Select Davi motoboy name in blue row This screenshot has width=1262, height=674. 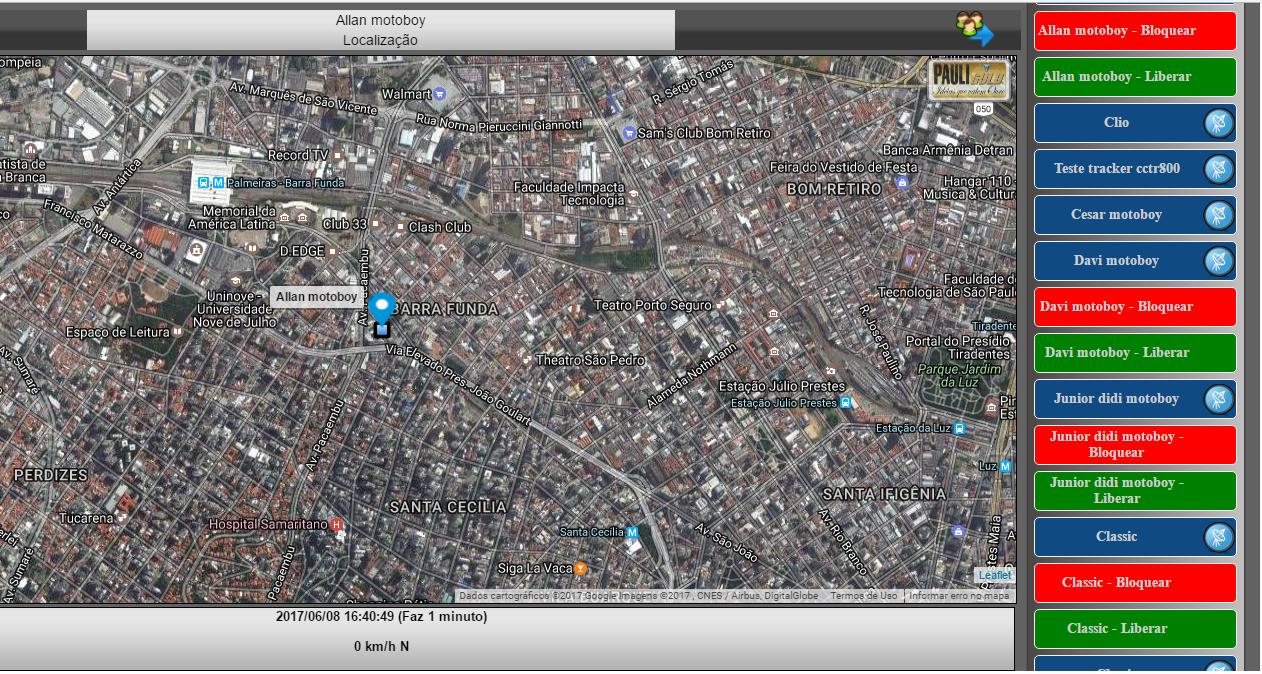click(1116, 261)
